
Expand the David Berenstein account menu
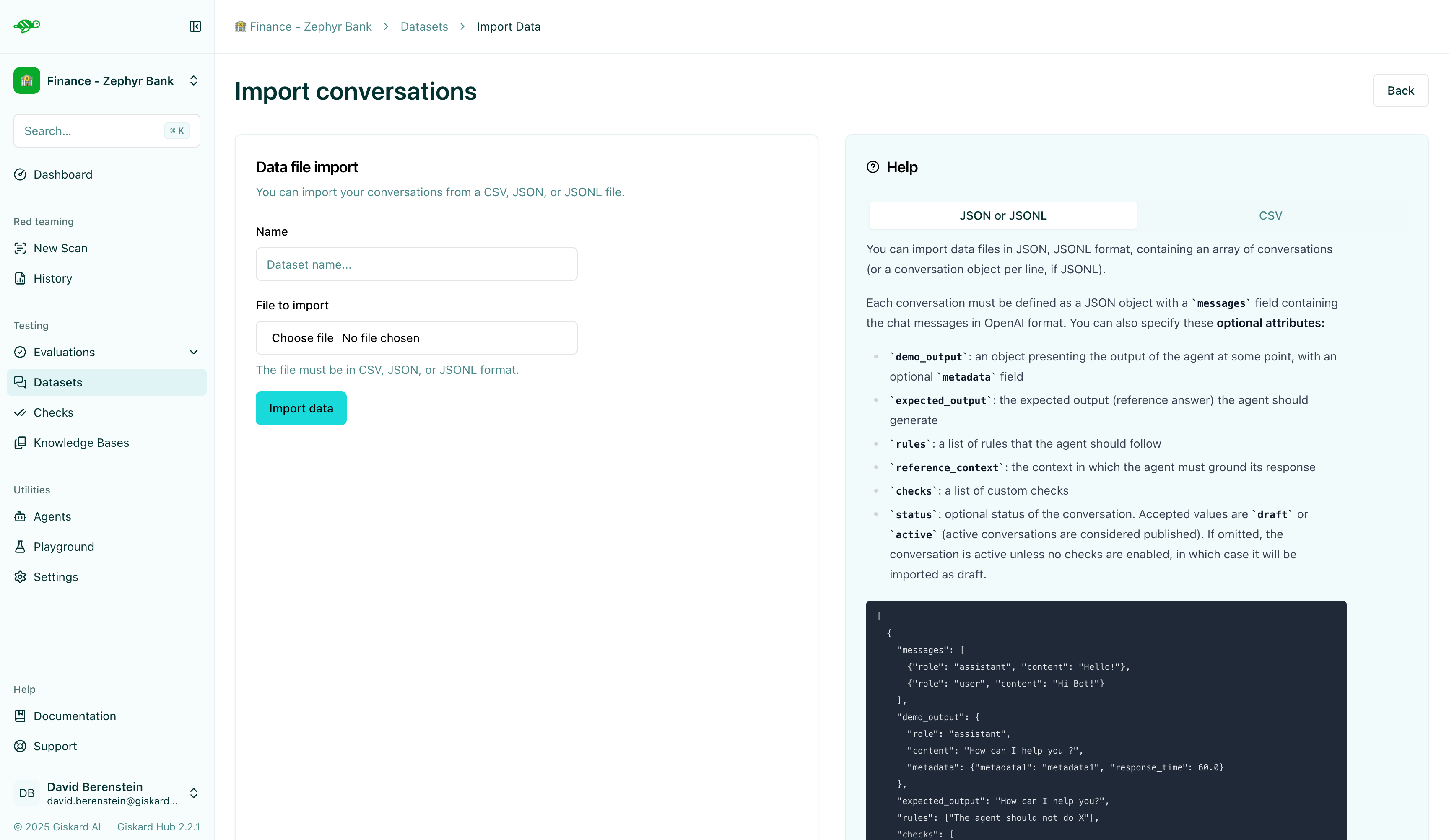point(194,793)
